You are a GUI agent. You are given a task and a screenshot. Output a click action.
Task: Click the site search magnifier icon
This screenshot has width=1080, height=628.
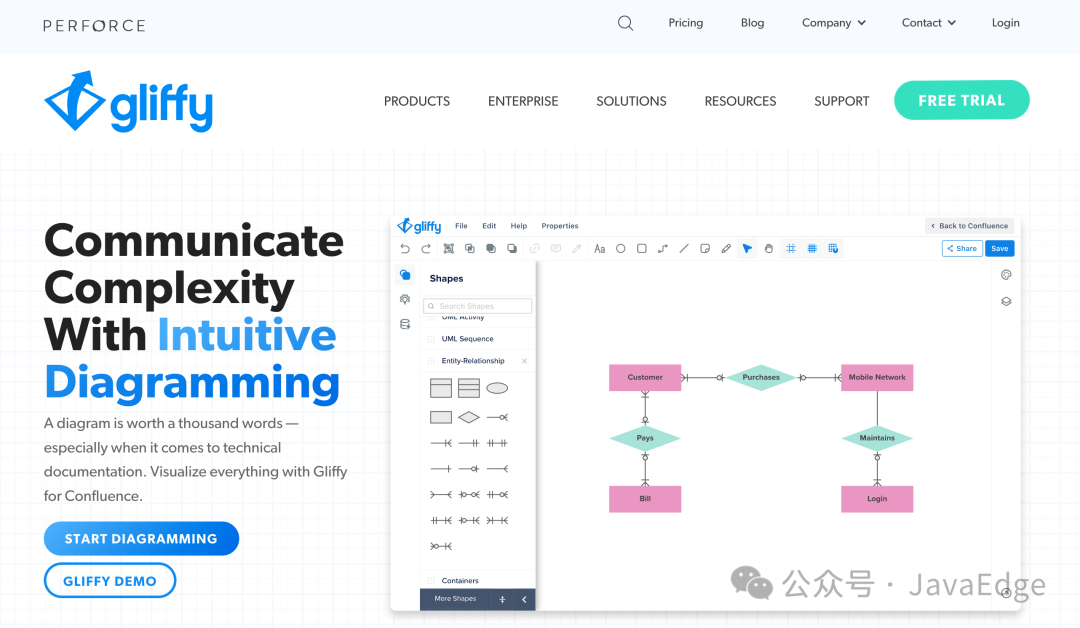click(x=625, y=23)
